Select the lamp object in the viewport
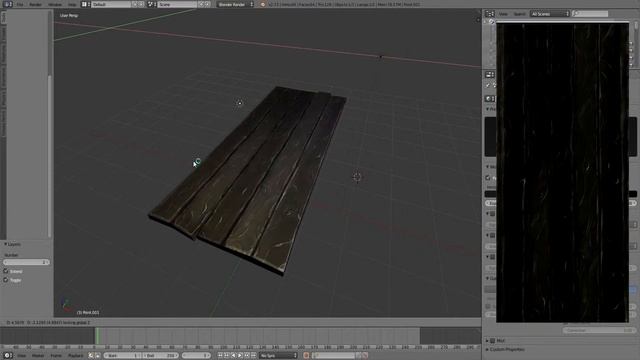 click(x=240, y=103)
